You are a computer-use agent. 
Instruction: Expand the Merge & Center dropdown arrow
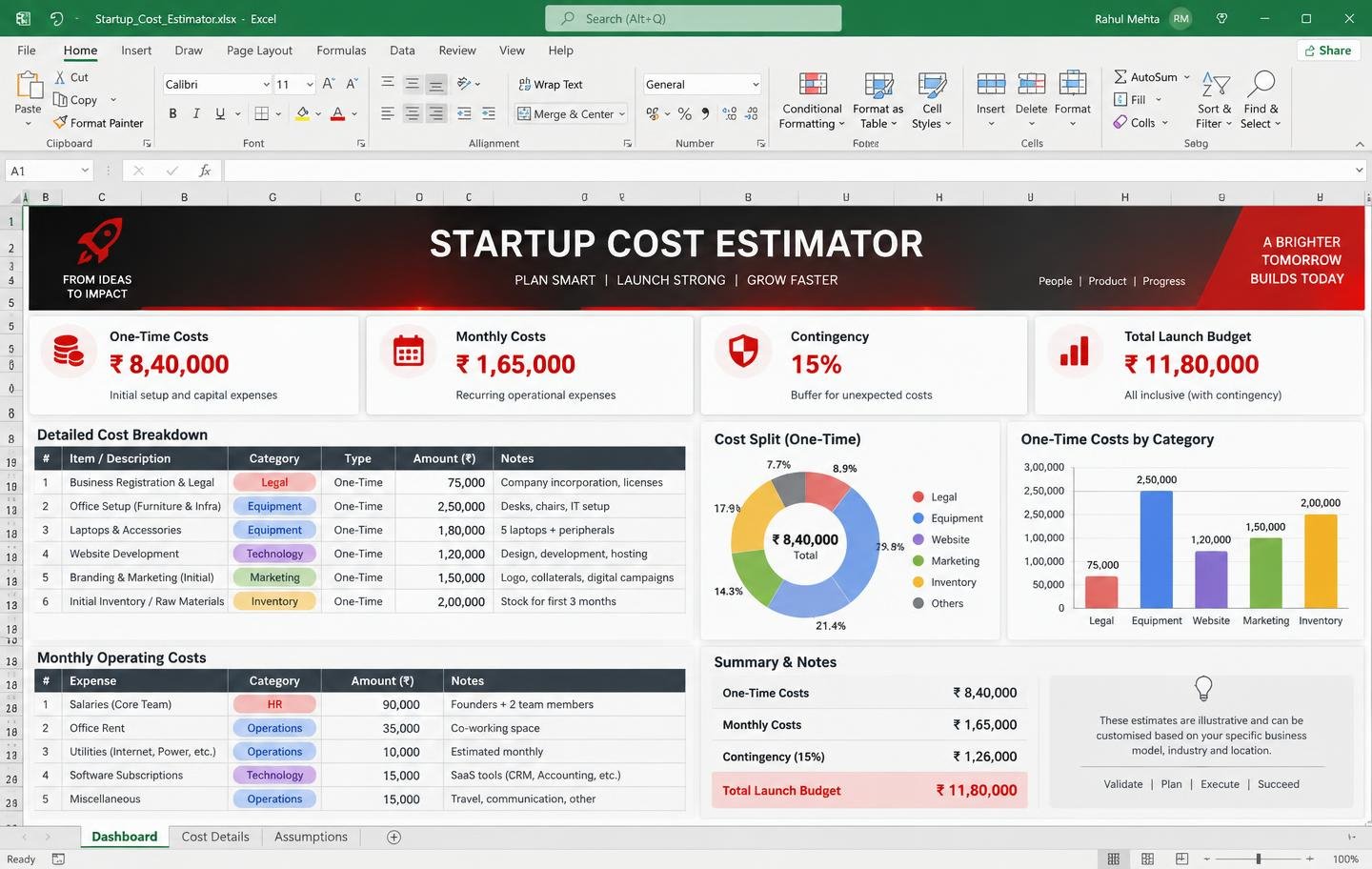coord(622,114)
